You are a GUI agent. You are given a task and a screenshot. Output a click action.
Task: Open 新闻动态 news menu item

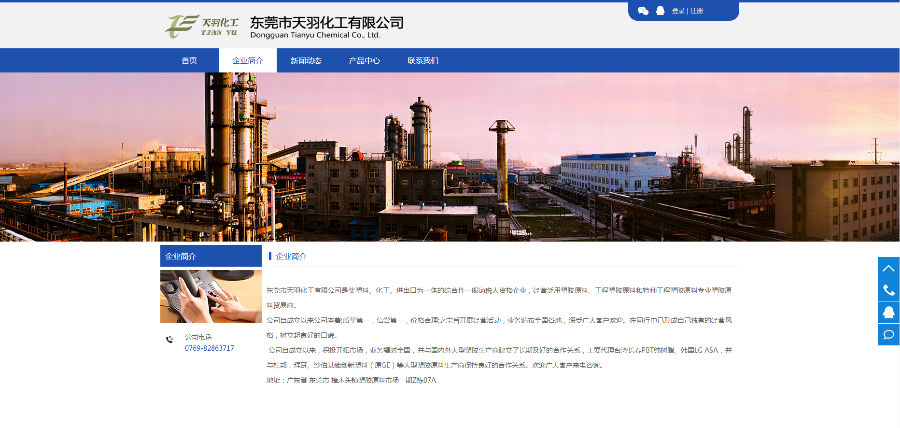(306, 60)
